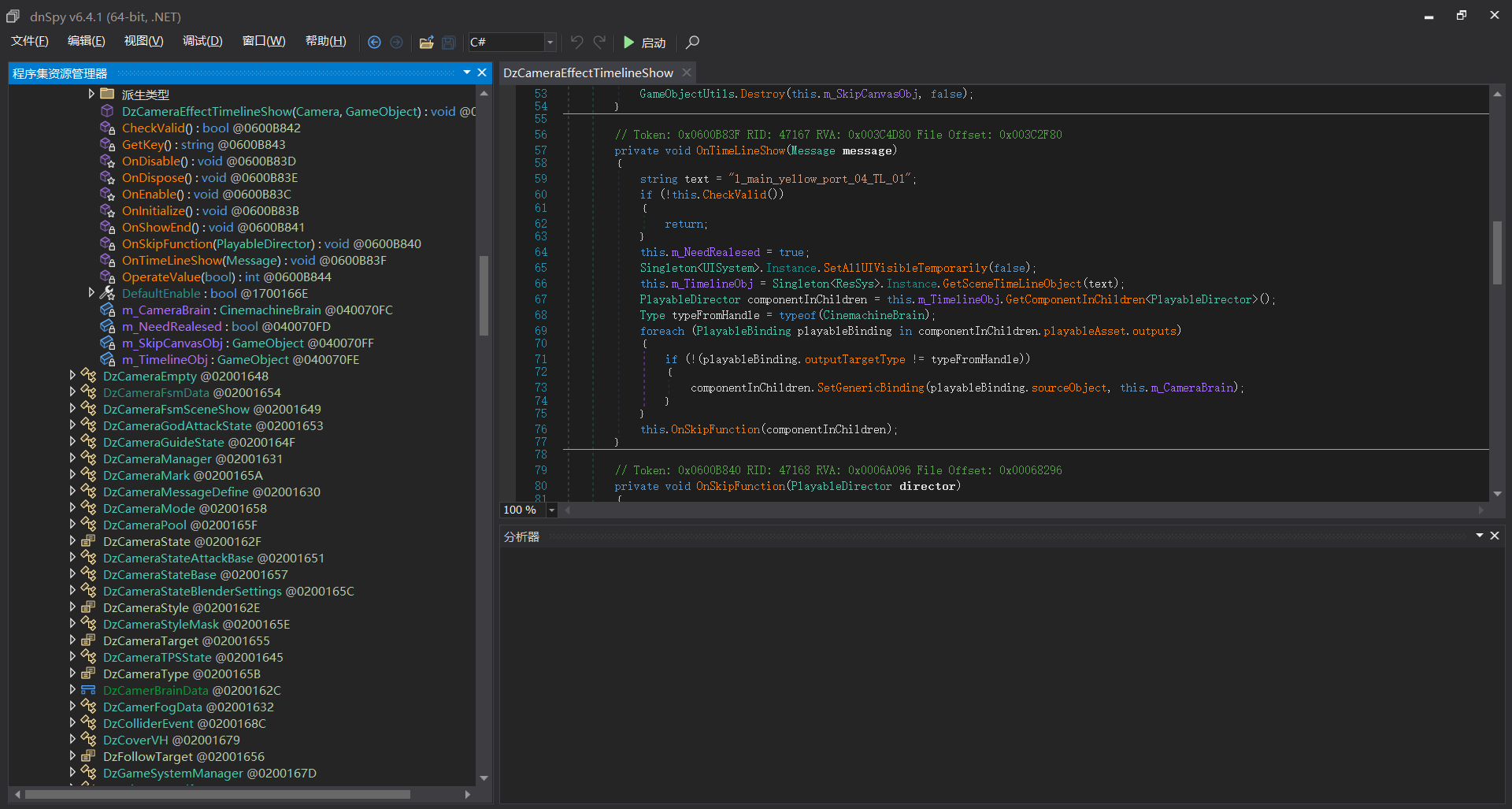This screenshot has height=809, width=1512.
Task: Select OnTimeLineShow(Message) method in tree
Action: pos(201,260)
